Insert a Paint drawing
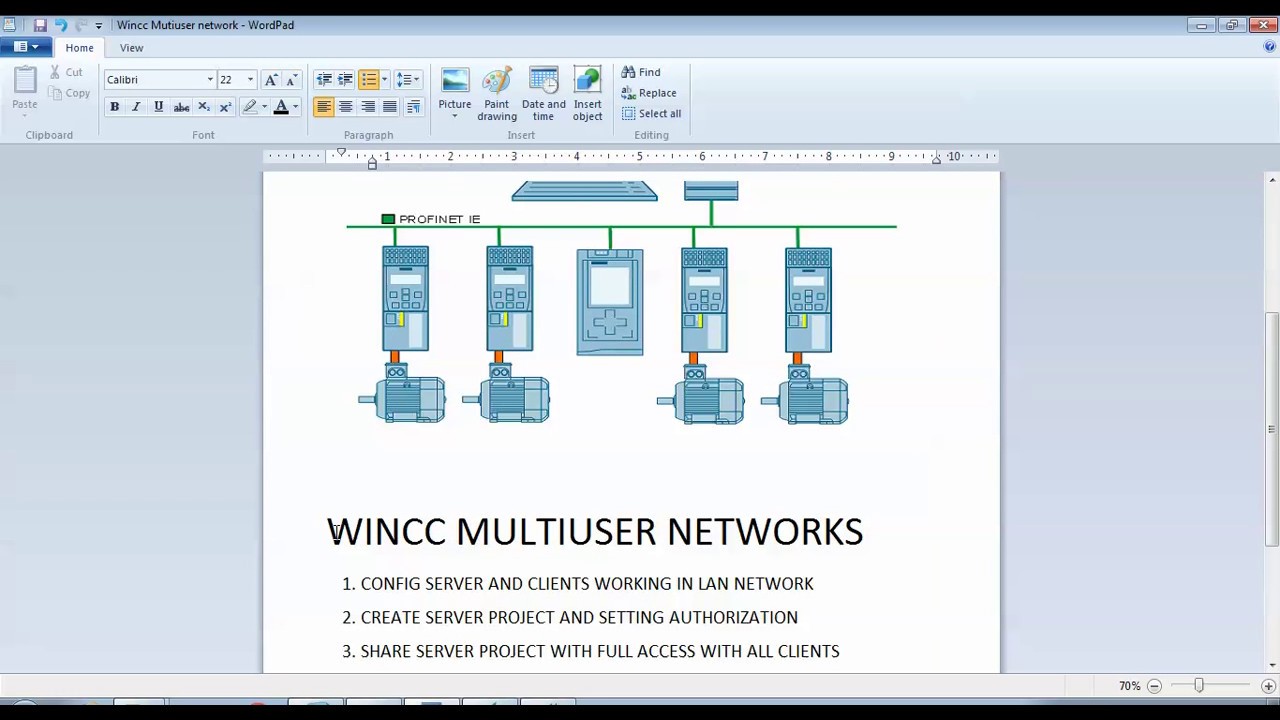Screen dimensions: 1280x720 (x=497, y=93)
